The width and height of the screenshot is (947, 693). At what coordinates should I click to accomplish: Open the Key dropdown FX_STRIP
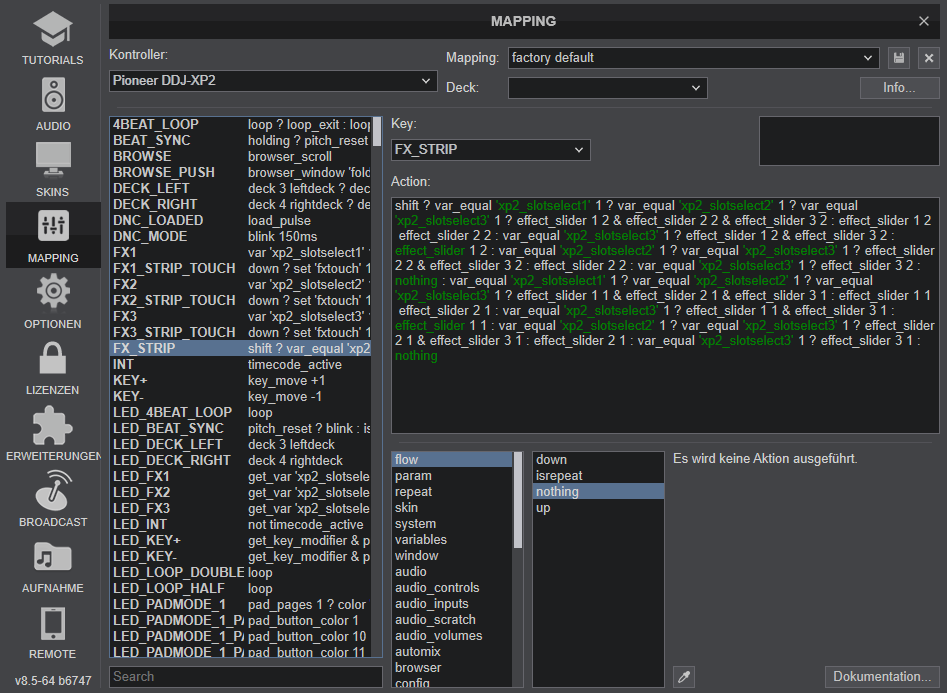[490, 150]
